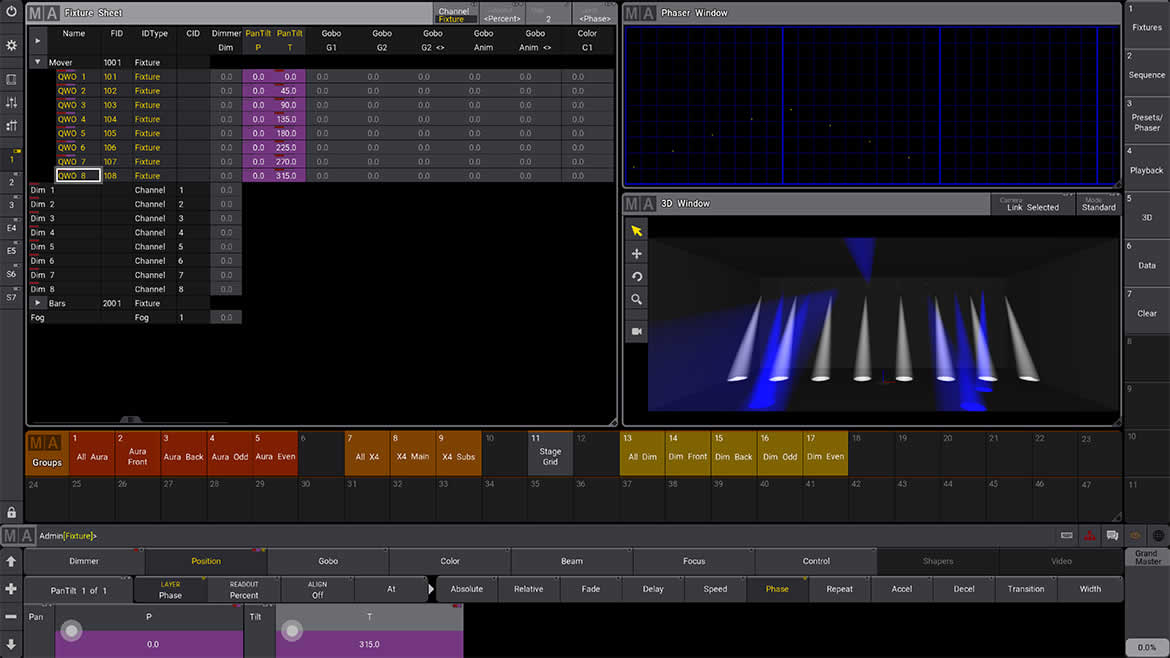1170x658 pixels.
Task: Open the 3D Window Mode Standard dropdown
Action: click(x=1097, y=204)
